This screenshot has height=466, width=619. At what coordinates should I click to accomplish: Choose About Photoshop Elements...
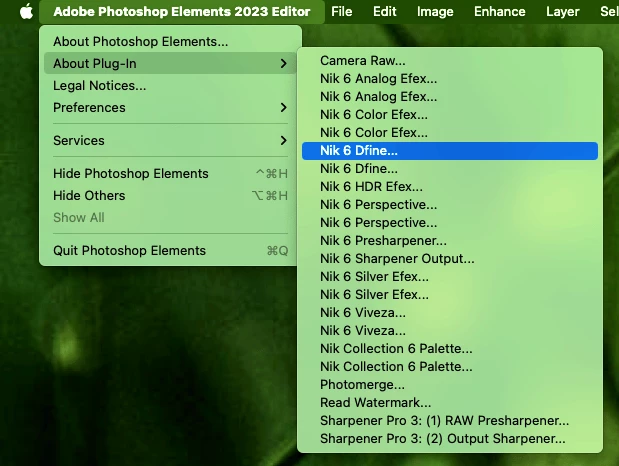(x=170, y=41)
